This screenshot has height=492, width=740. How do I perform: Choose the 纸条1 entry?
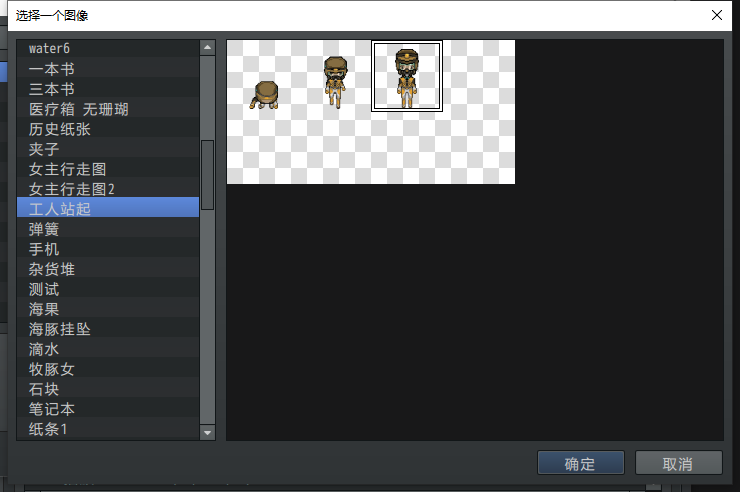[108, 429]
